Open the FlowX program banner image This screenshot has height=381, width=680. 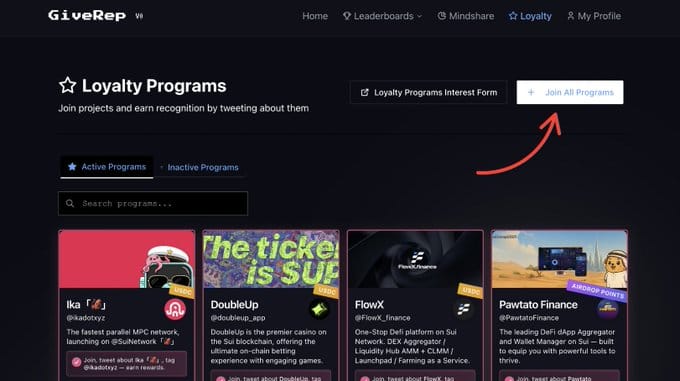415,259
